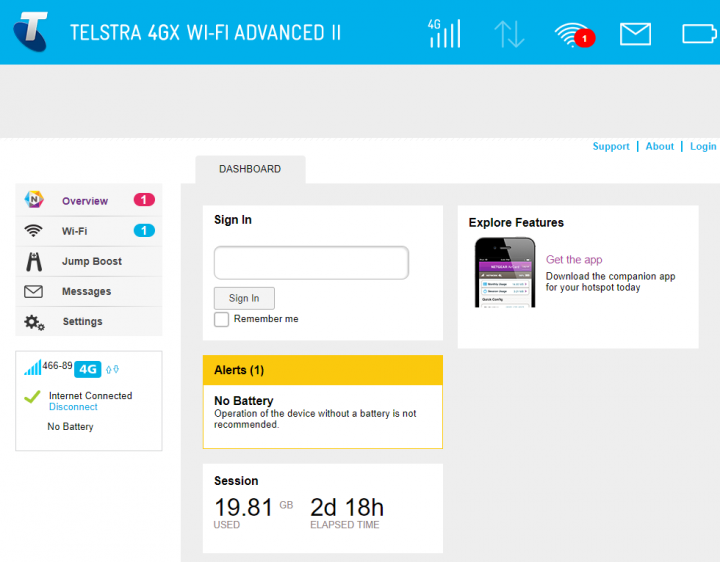Switch to the DASHBOARD tab
This screenshot has width=720, height=562.
[250, 169]
